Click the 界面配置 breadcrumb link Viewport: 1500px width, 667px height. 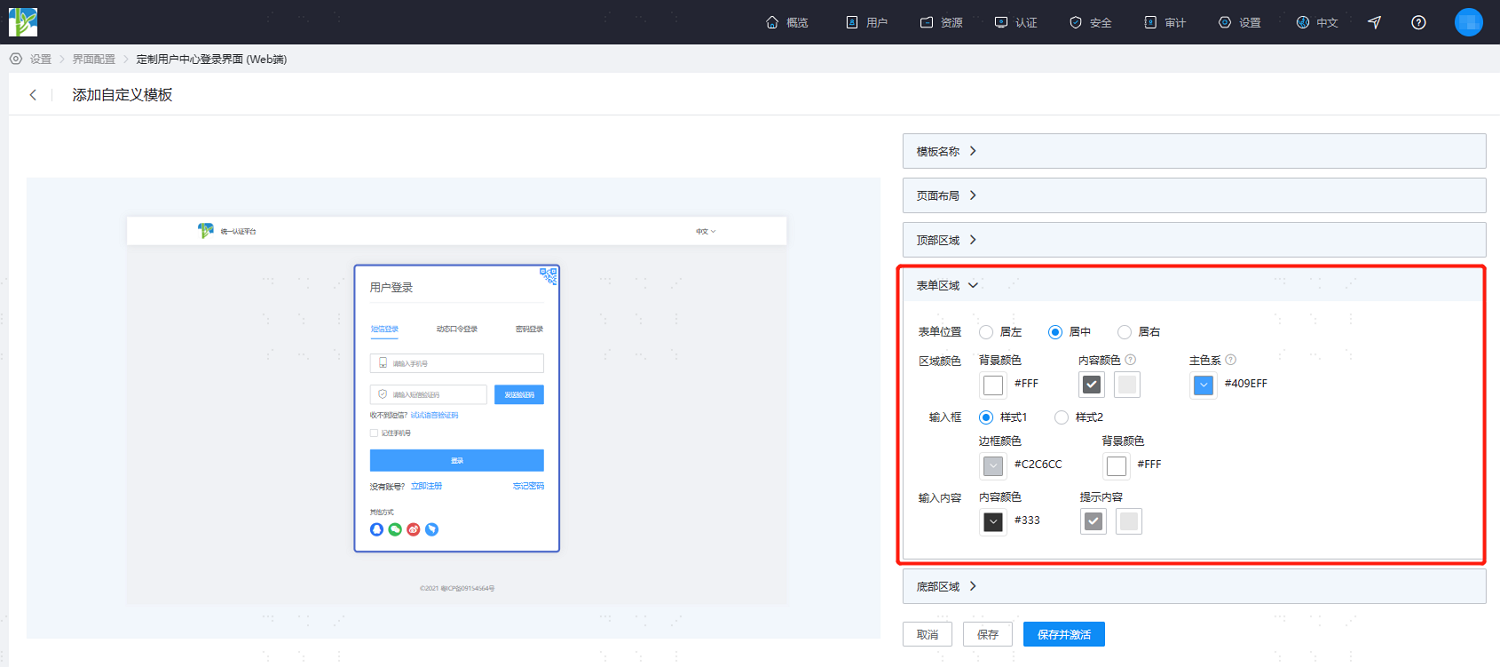(x=94, y=59)
